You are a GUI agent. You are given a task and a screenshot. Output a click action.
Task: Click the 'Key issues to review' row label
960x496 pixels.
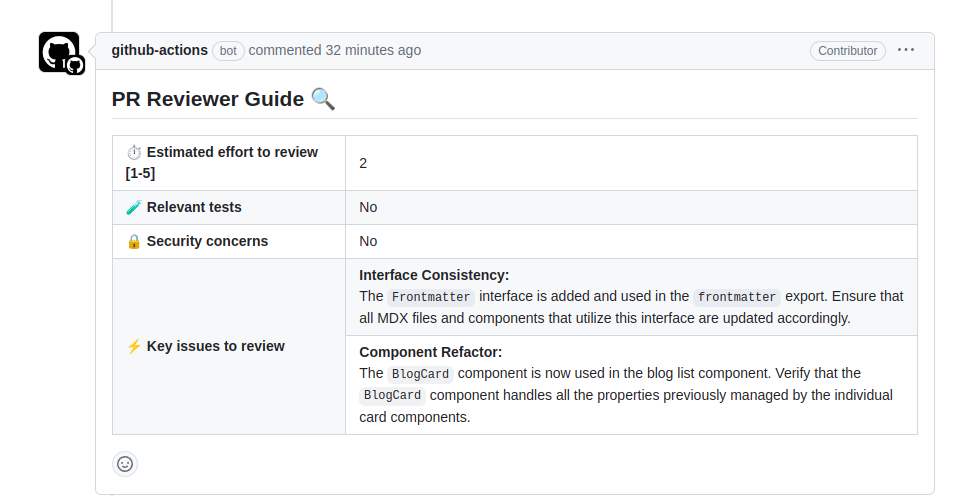tap(215, 346)
